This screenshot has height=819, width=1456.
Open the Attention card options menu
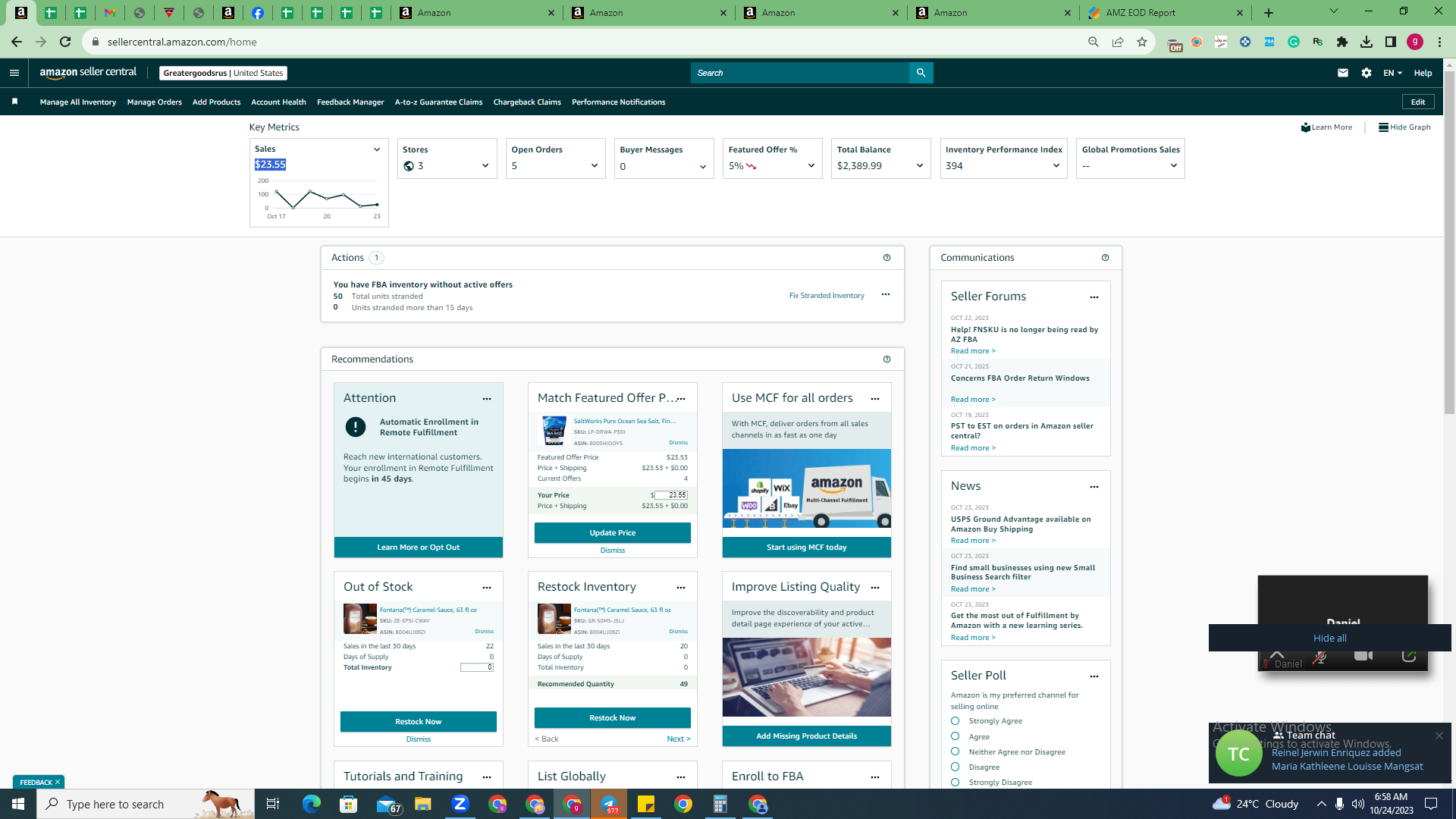pyautogui.click(x=487, y=399)
